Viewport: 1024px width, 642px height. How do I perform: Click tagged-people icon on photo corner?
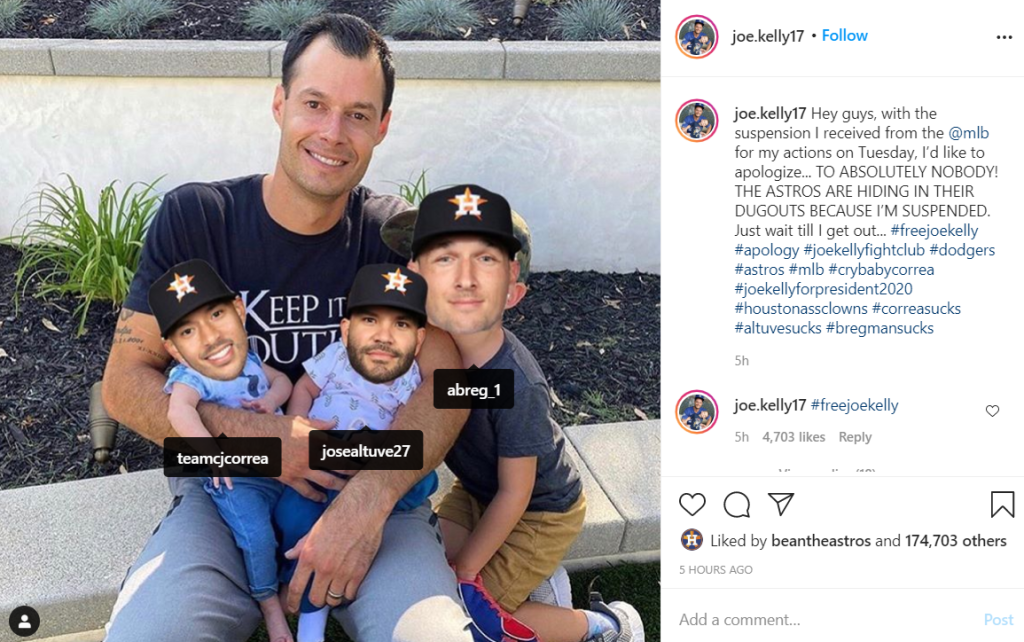(25, 621)
